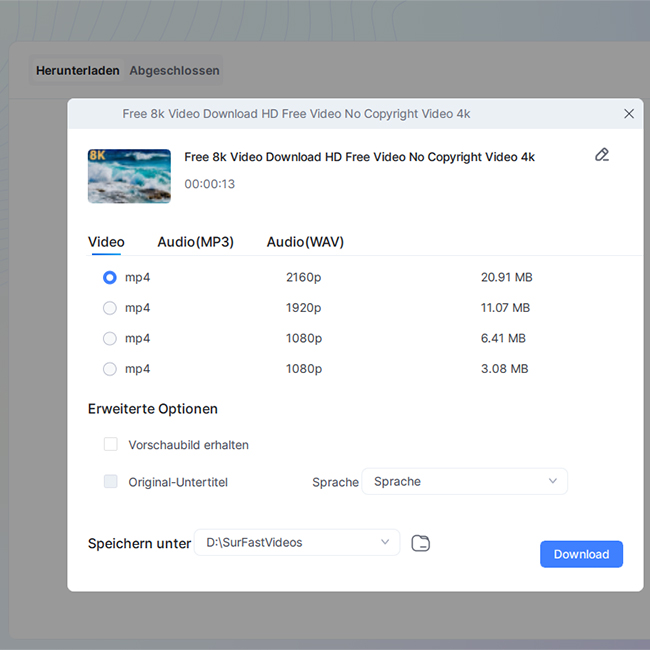Image resolution: width=650 pixels, height=650 pixels.
Task: Open the browse folder icon next to save path
Action: click(421, 543)
